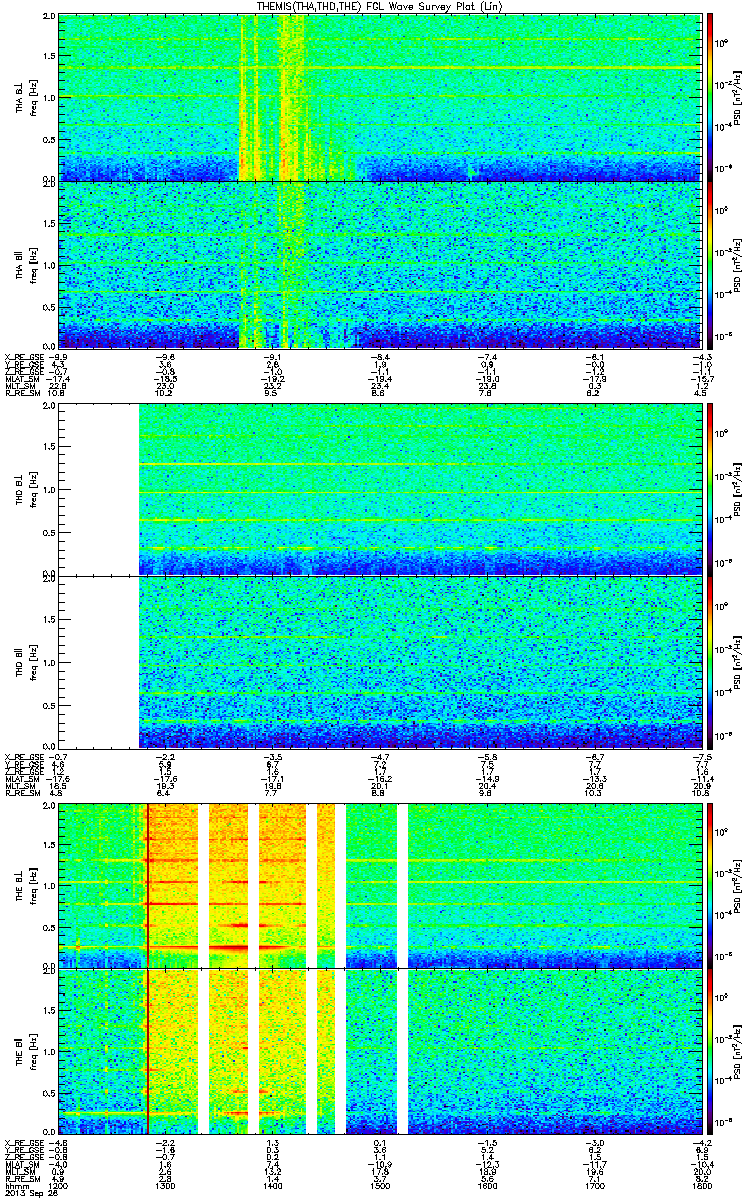Click PSD [nT²/Hz] label of top color bar
Screen dimensions: 750x1200
point(736,97)
